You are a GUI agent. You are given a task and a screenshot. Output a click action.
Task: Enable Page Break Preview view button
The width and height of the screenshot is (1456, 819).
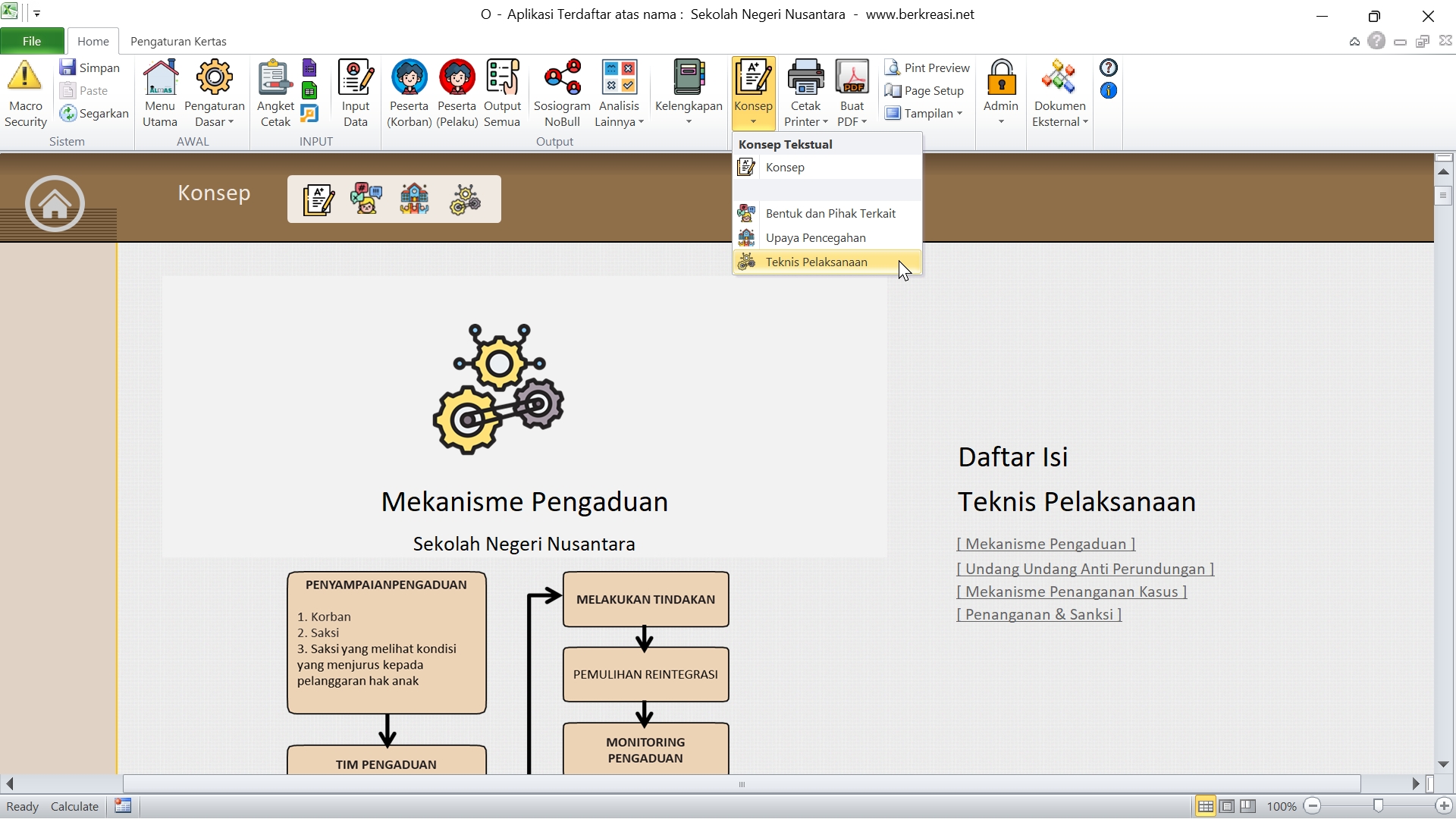[1247, 806]
